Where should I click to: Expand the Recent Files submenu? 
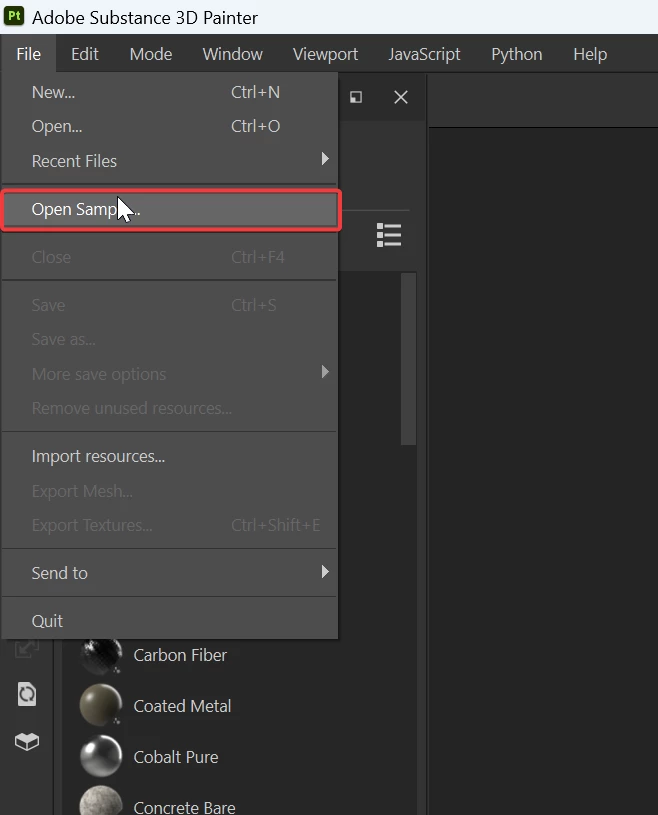tap(169, 161)
